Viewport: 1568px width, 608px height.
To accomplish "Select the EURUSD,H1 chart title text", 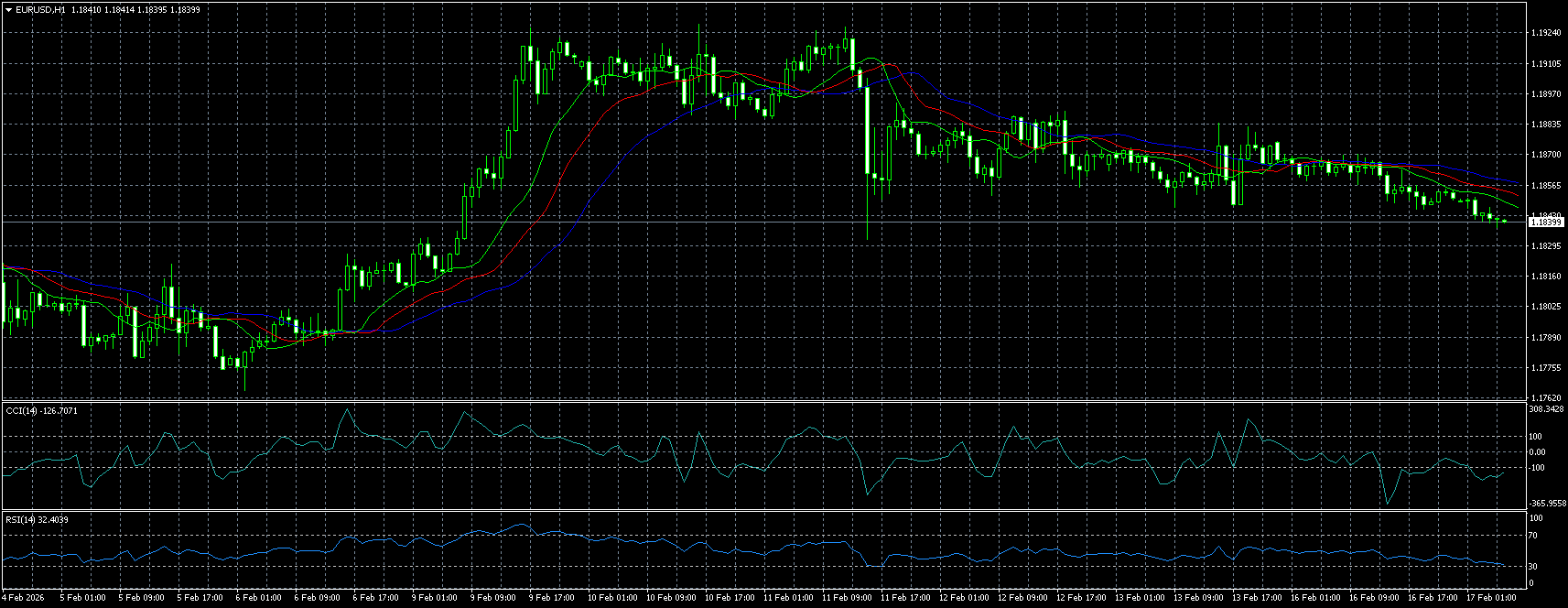I will (40, 9).
